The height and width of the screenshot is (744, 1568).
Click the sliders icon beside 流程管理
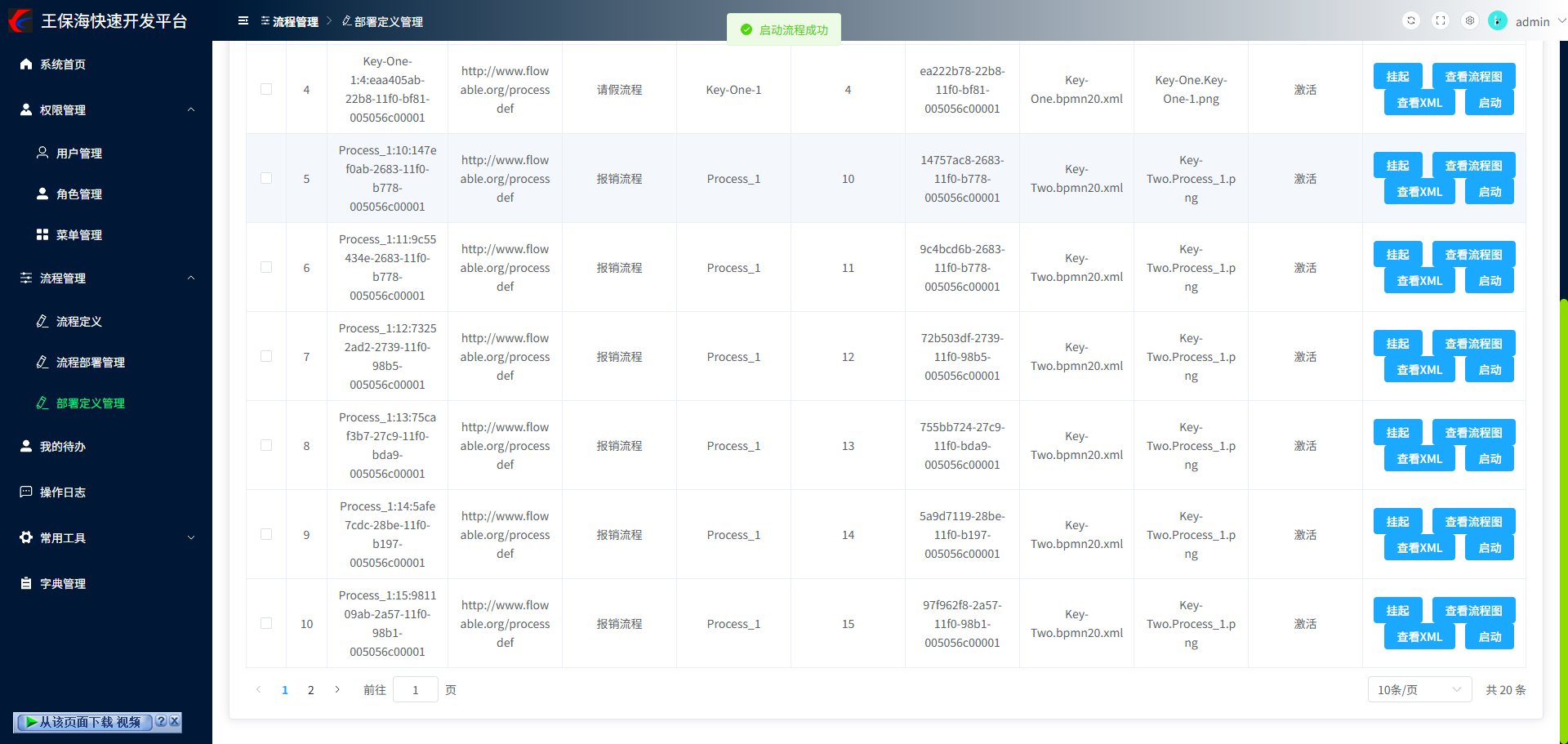pos(26,278)
